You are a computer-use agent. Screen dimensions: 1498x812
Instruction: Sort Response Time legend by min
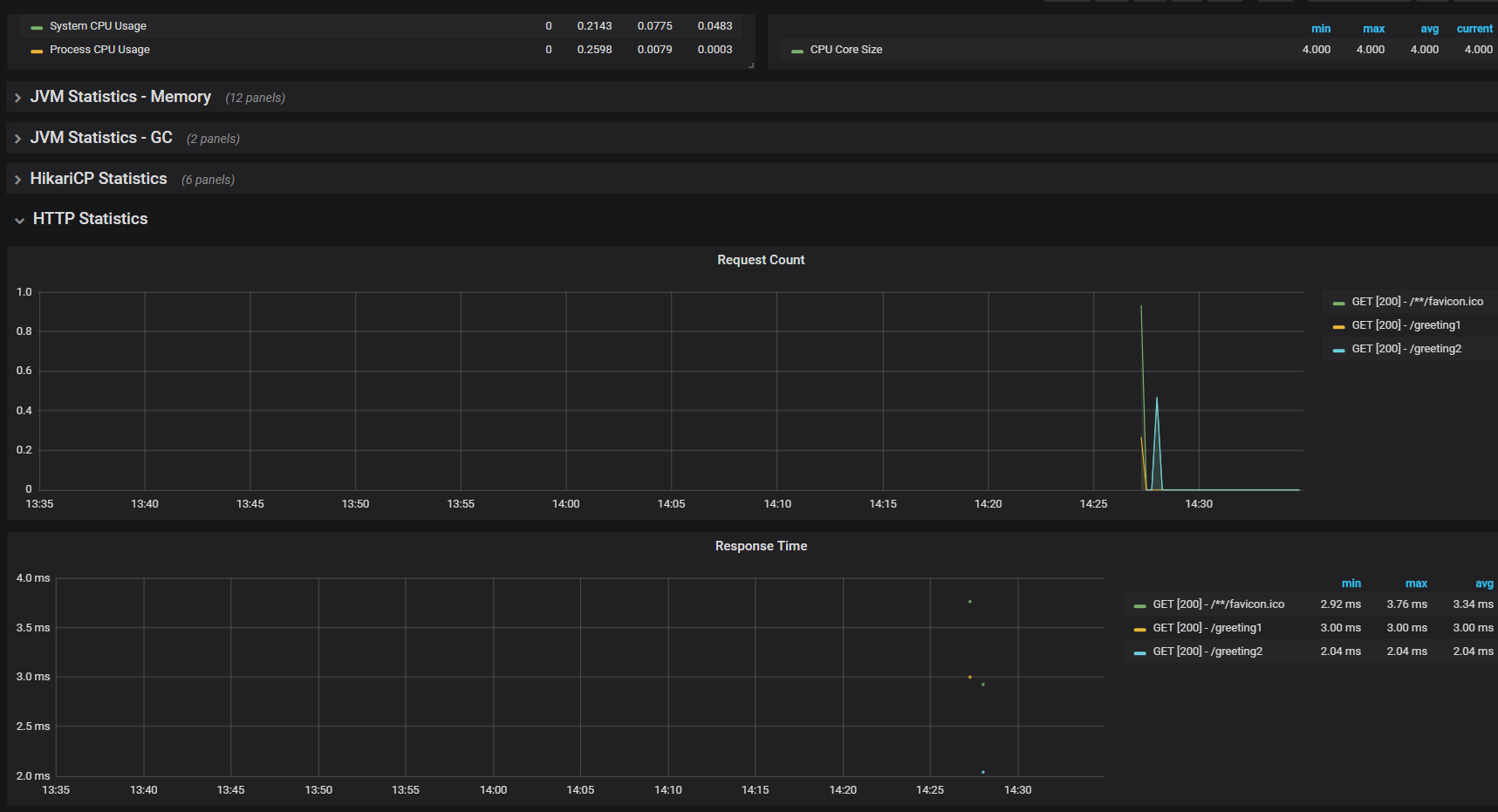pos(1351,583)
